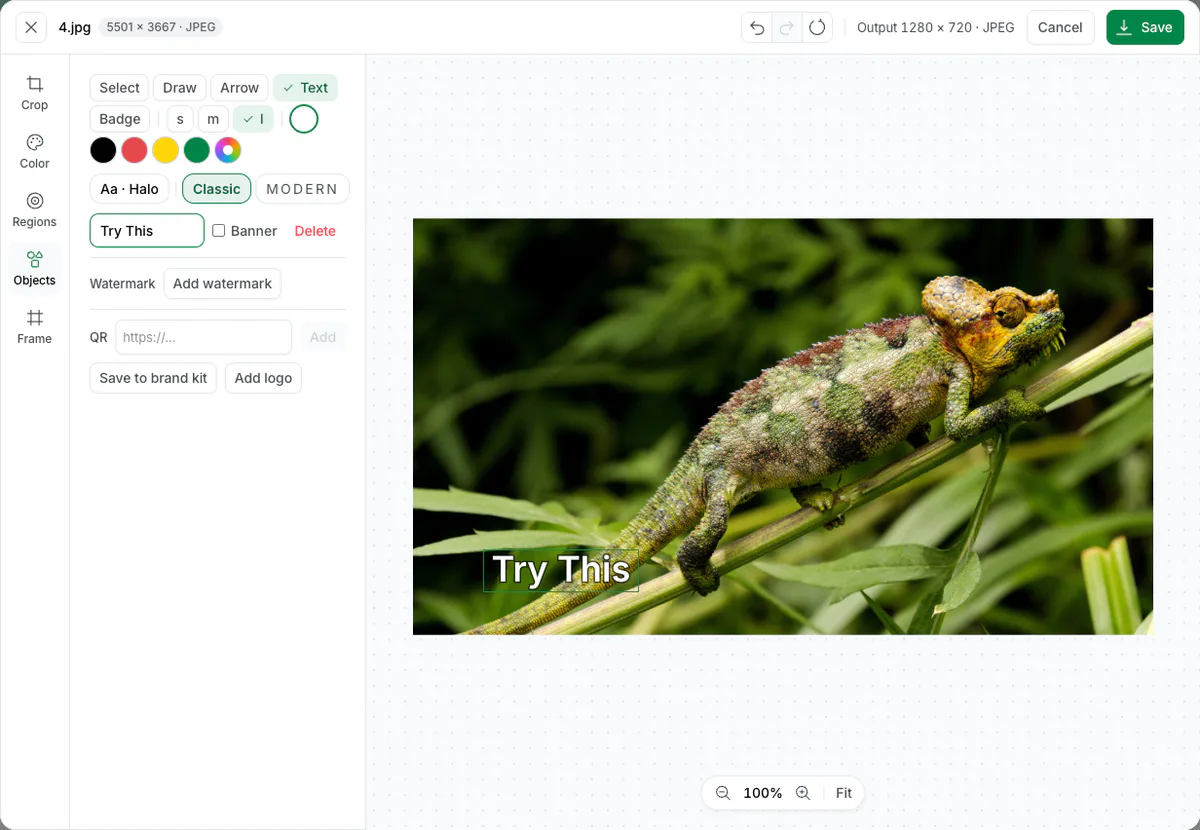Click the 100% zoom level
This screenshot has width=1200, height=830.
click(x=763, y=793)
